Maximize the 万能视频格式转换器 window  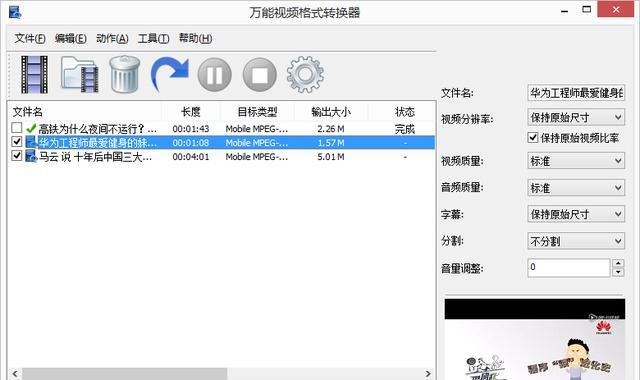point(587,9)
